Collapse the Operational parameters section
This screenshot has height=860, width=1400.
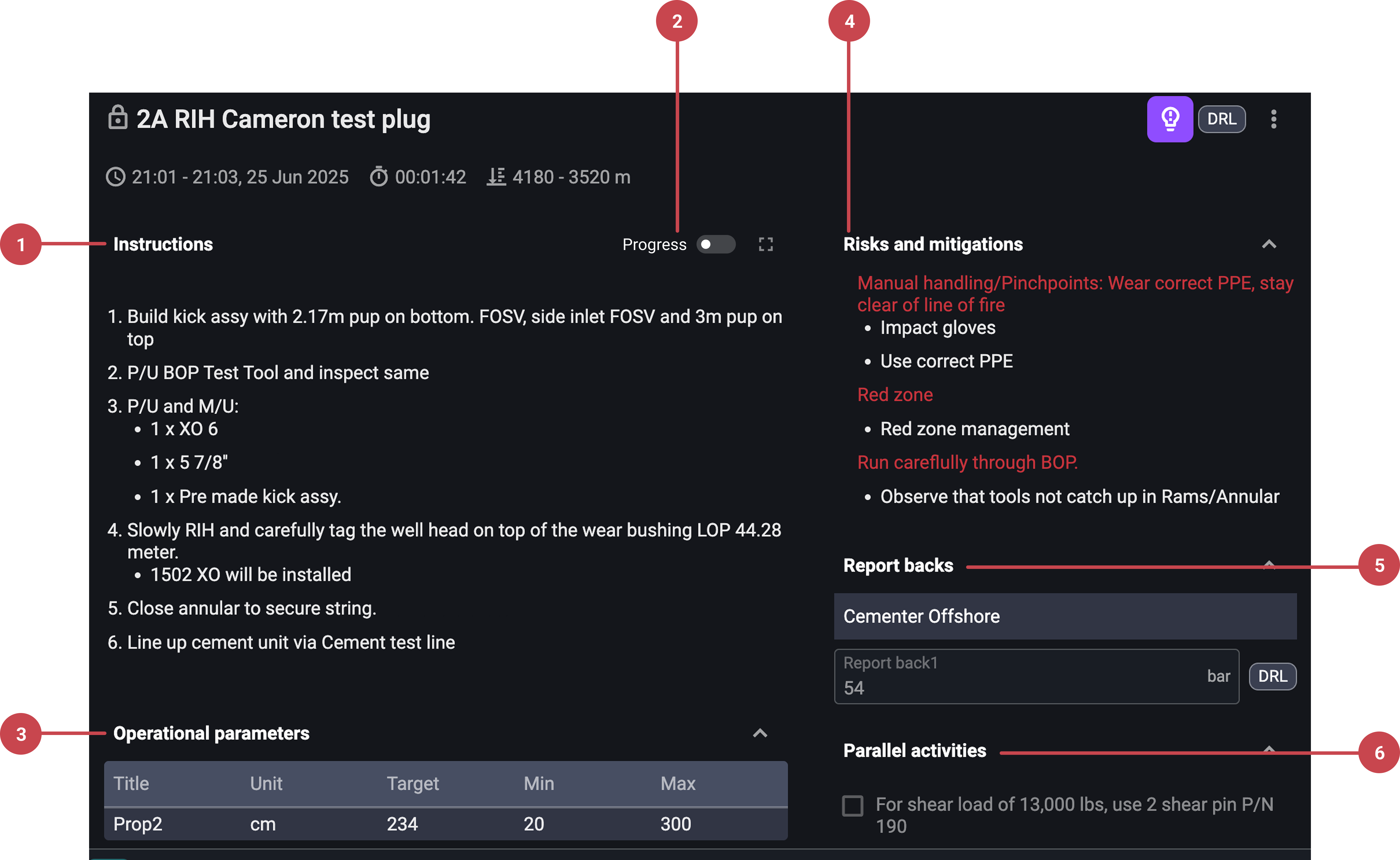click(760, 733)
